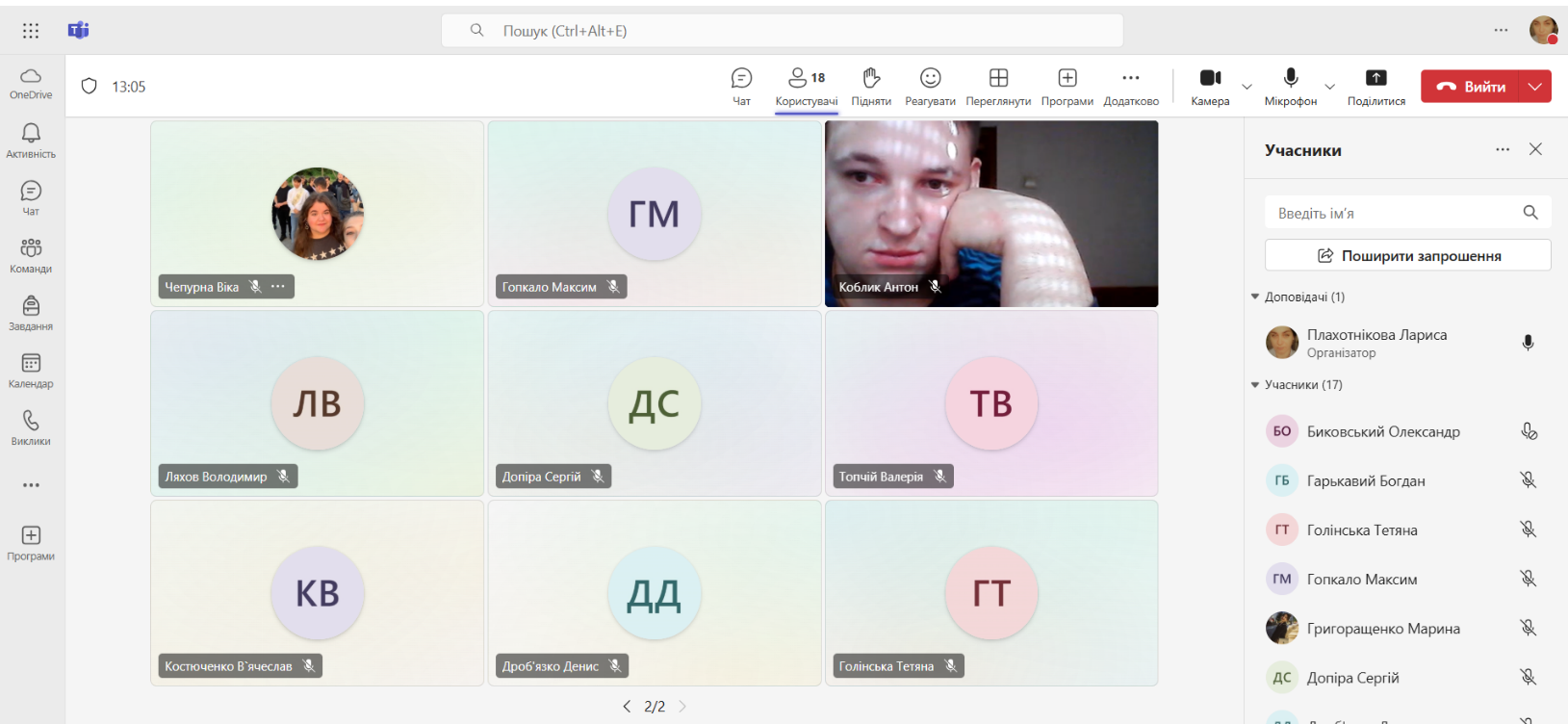The width and height of the screenshot is (1568, 724).
Task: Open the Переглянути view options
Action: (998, 86)
